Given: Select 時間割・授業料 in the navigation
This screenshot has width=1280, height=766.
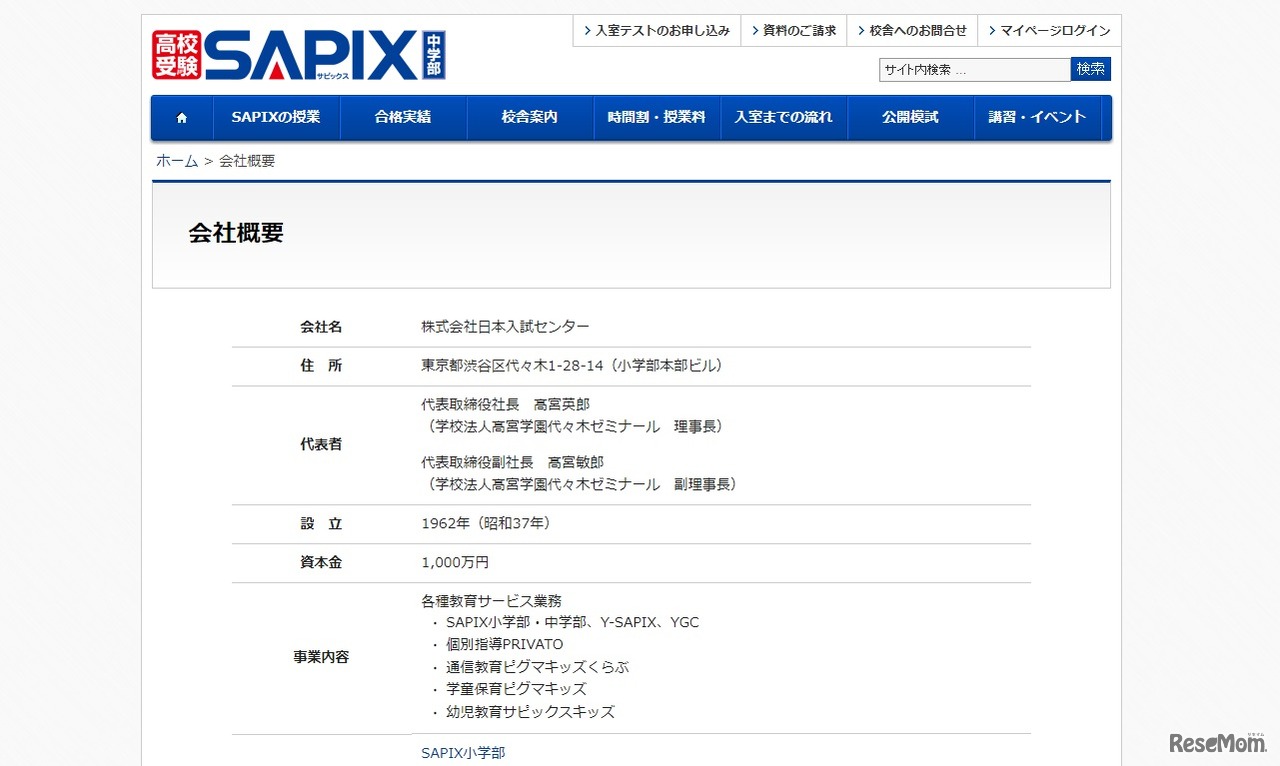Looking at the screenshot, I should point(657,117).
